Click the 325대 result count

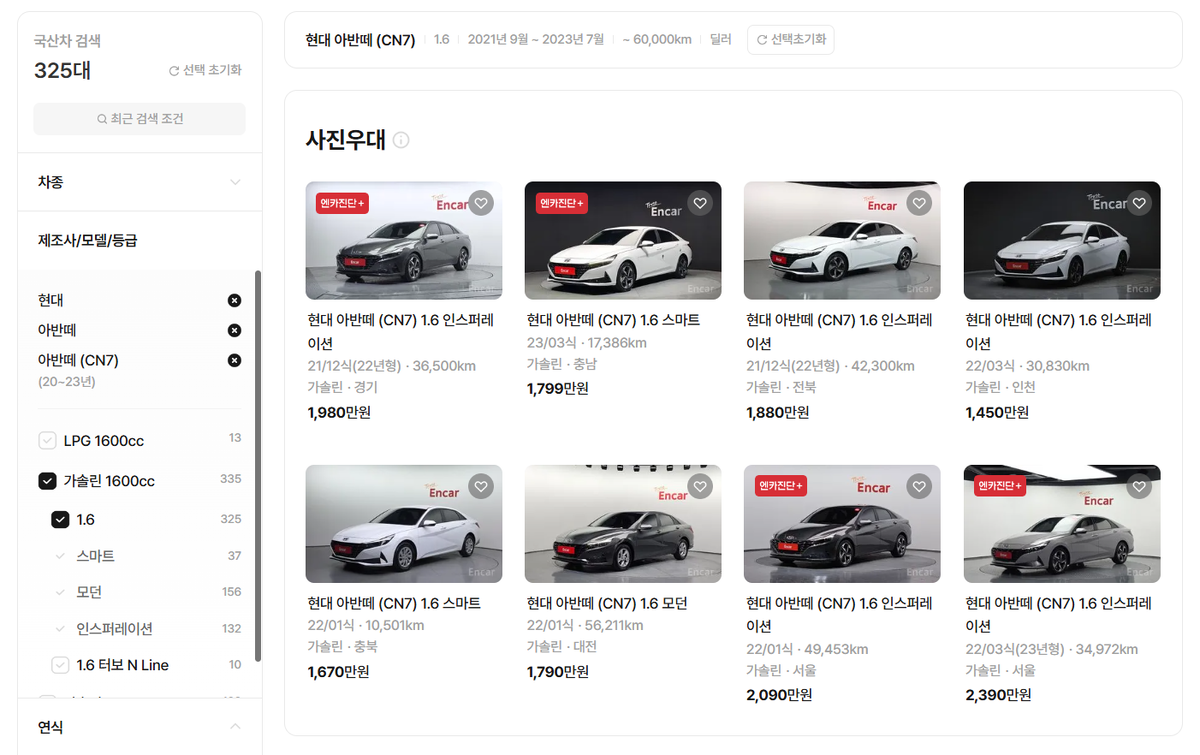click(x=62, y=70)
